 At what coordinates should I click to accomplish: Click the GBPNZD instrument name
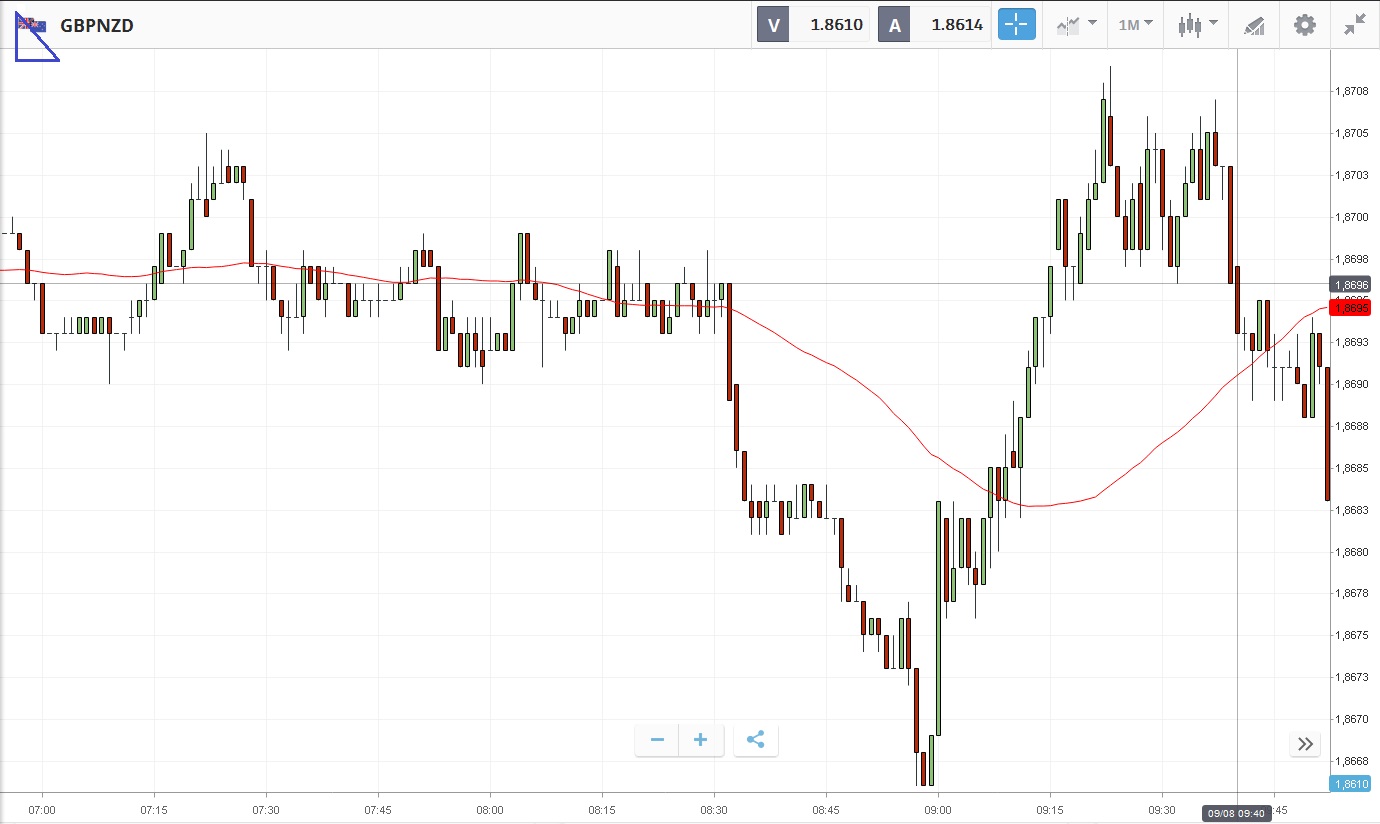coord(97,26)
